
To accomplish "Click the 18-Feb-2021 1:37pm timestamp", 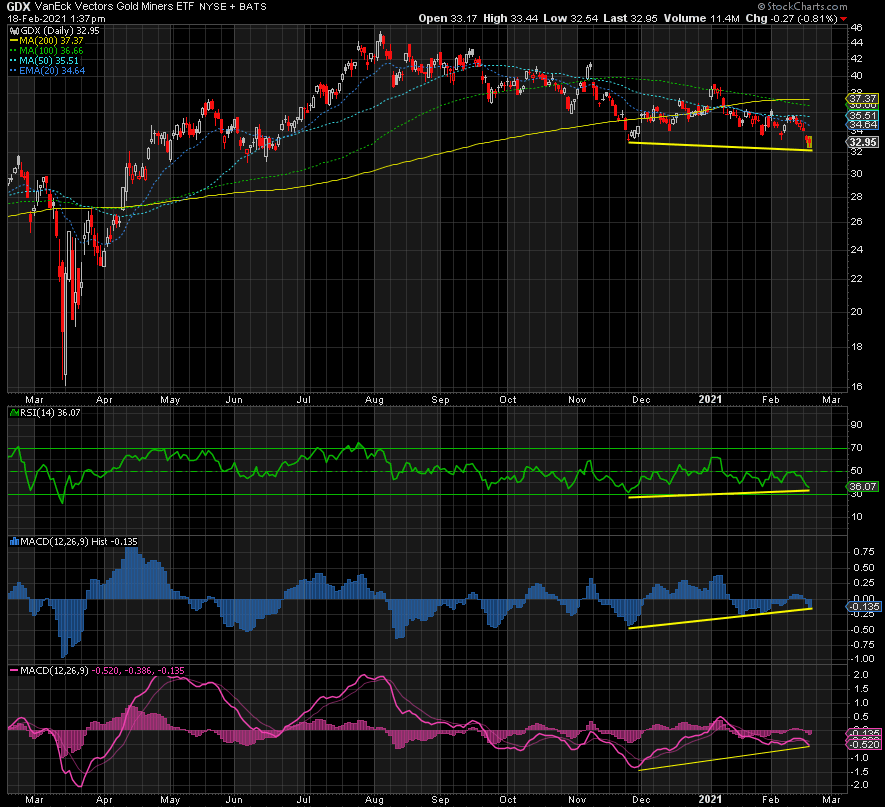I will [x=56, y=19].
